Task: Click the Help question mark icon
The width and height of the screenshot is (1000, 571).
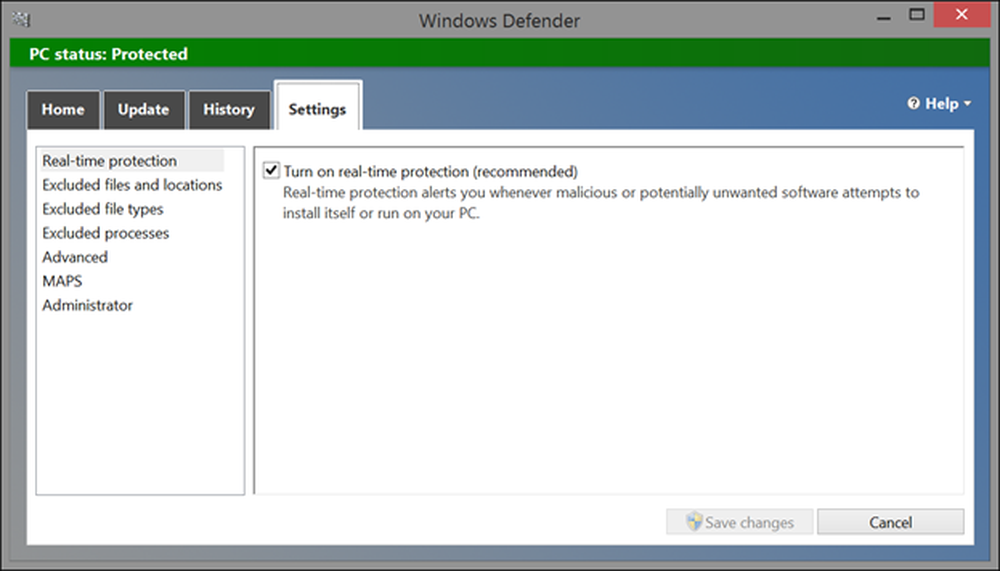Action: [x=913, y=103]
